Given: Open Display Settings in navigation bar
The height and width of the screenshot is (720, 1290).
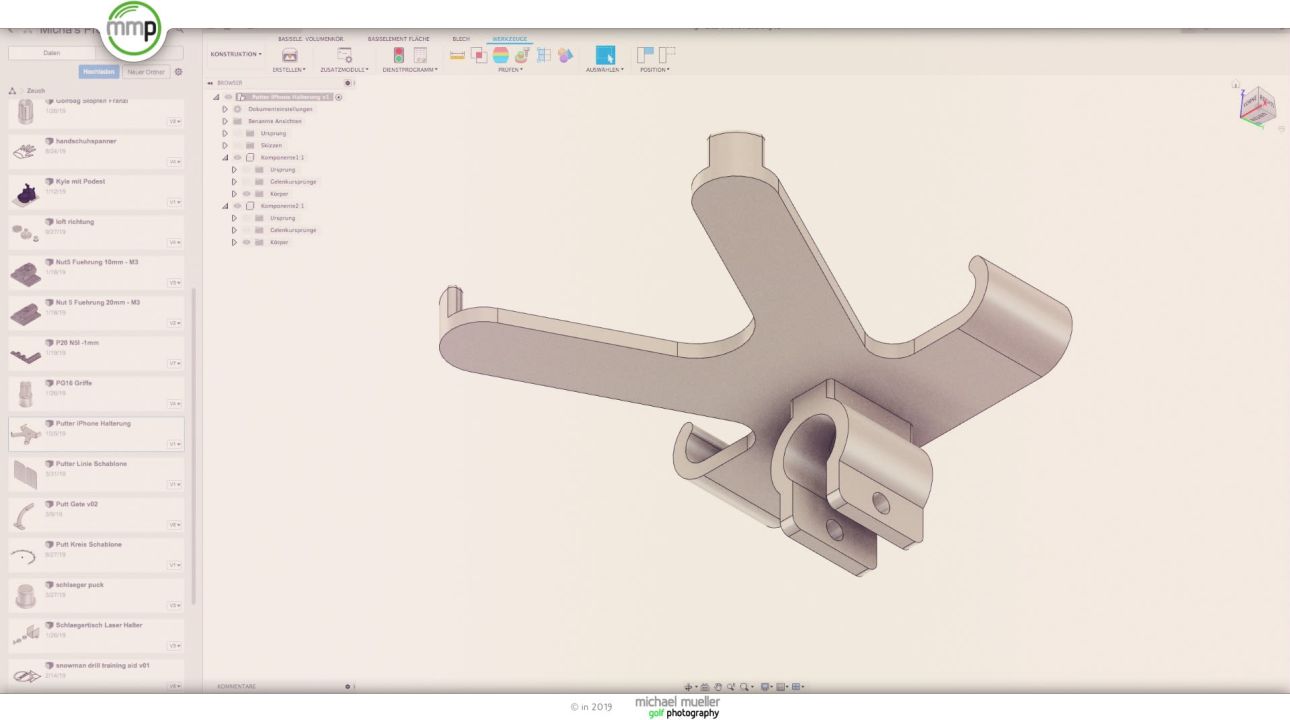Looking at the screenshot, I should pos(766,687).
